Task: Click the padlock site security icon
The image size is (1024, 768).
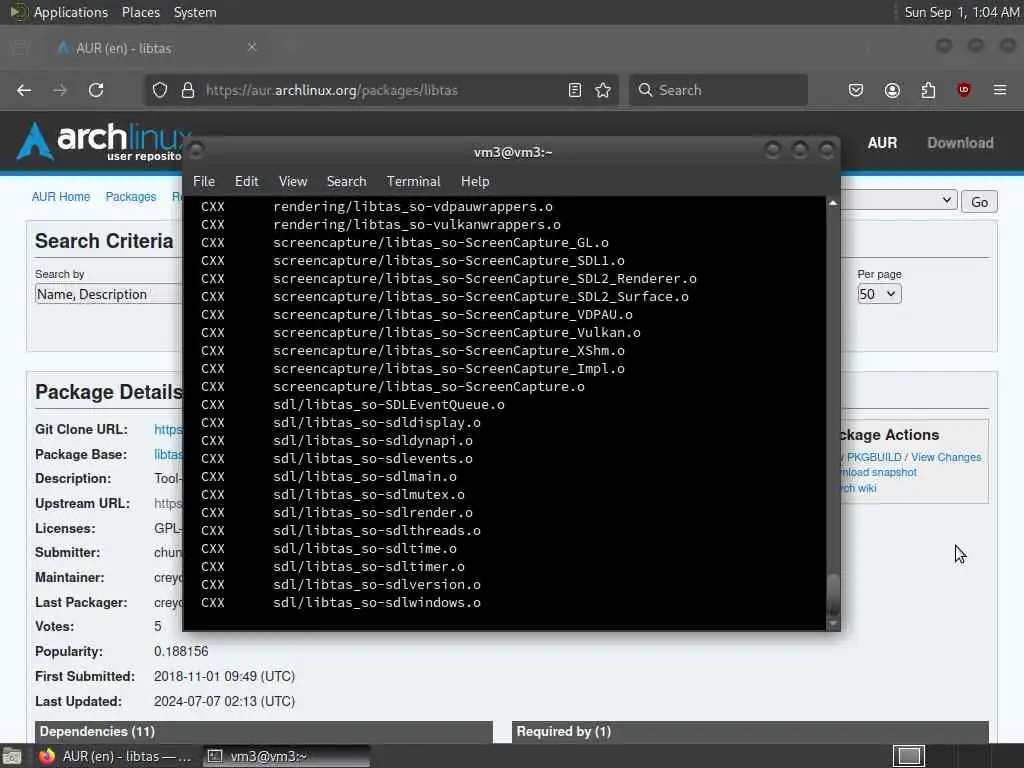Action: (188, 90)
